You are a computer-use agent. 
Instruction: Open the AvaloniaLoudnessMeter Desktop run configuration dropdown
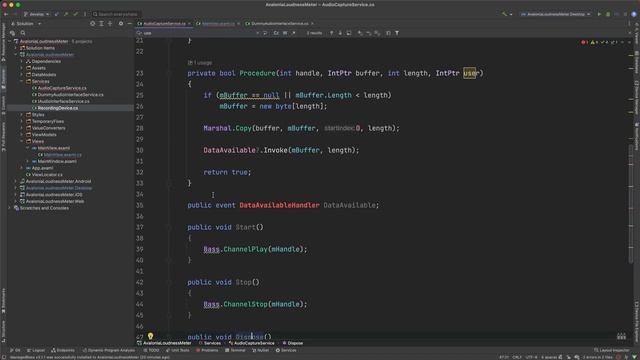pyautogui.click(x=556, y=14)
